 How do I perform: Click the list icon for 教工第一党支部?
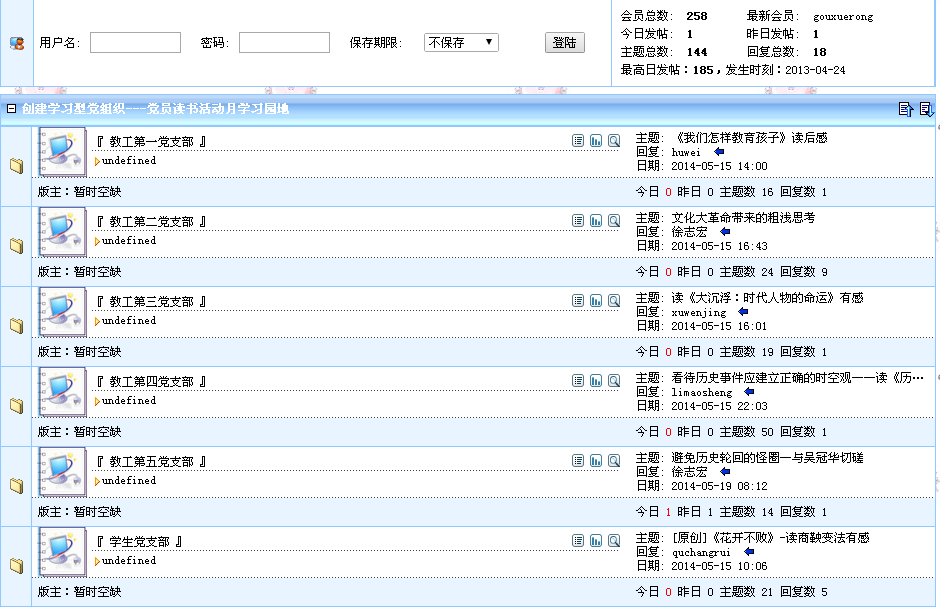[x=578, y=140]
